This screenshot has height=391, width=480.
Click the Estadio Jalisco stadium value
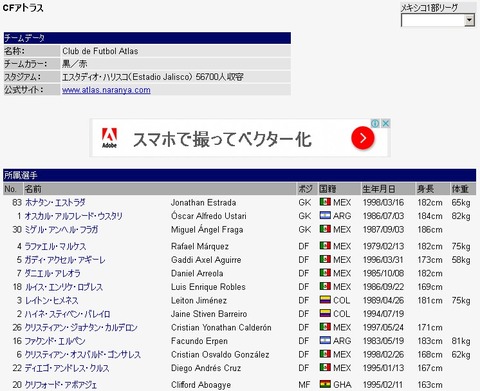[153, 77]
